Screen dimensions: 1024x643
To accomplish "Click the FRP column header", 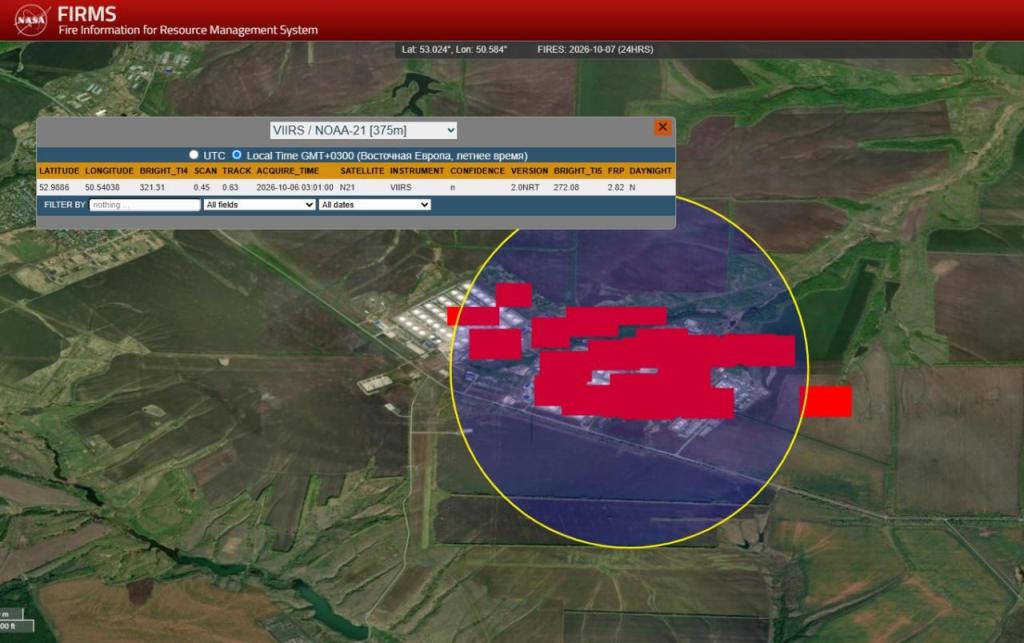I will tap(616, 171).
